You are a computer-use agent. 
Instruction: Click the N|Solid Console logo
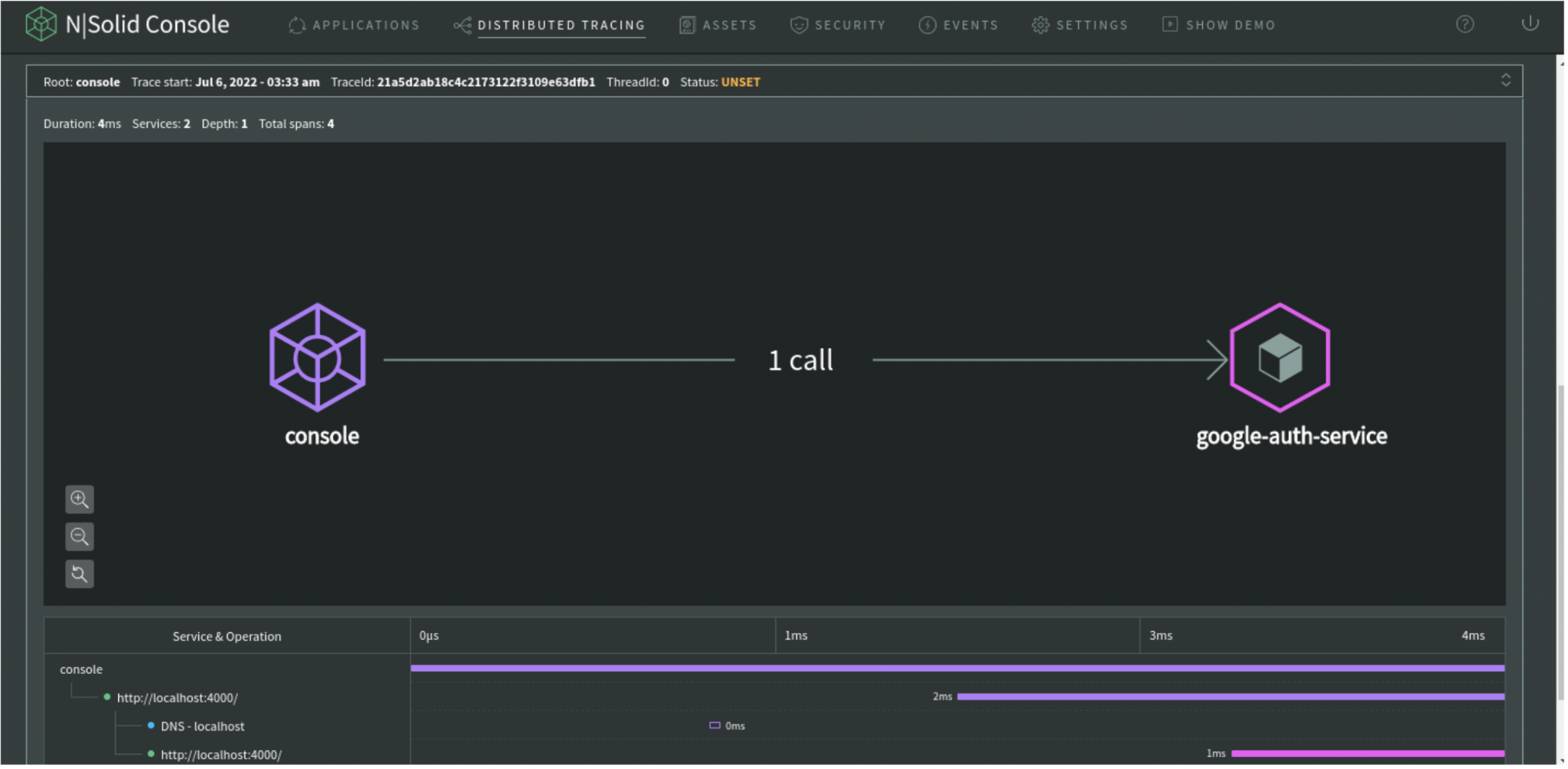(x=128, y=24)
